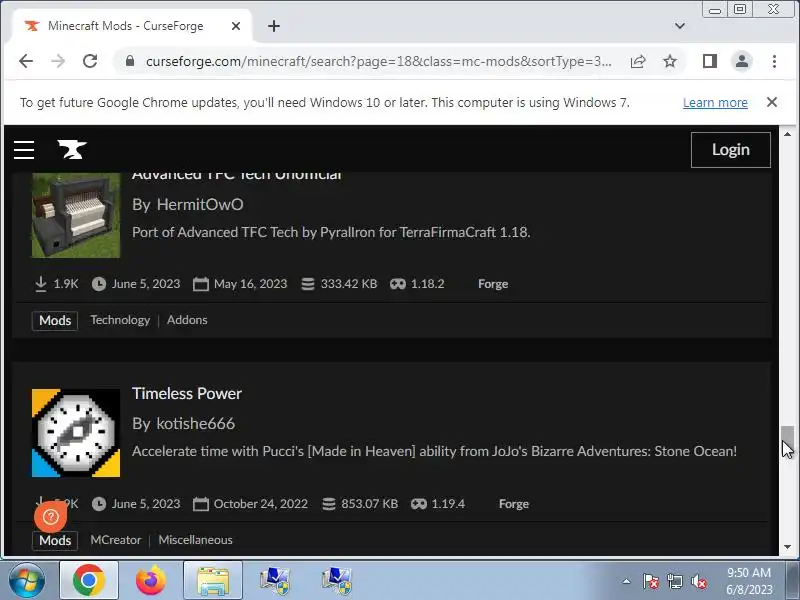Go back to the previous page
Viewport: 800px width, 600px height.
(x=26, y=61)
